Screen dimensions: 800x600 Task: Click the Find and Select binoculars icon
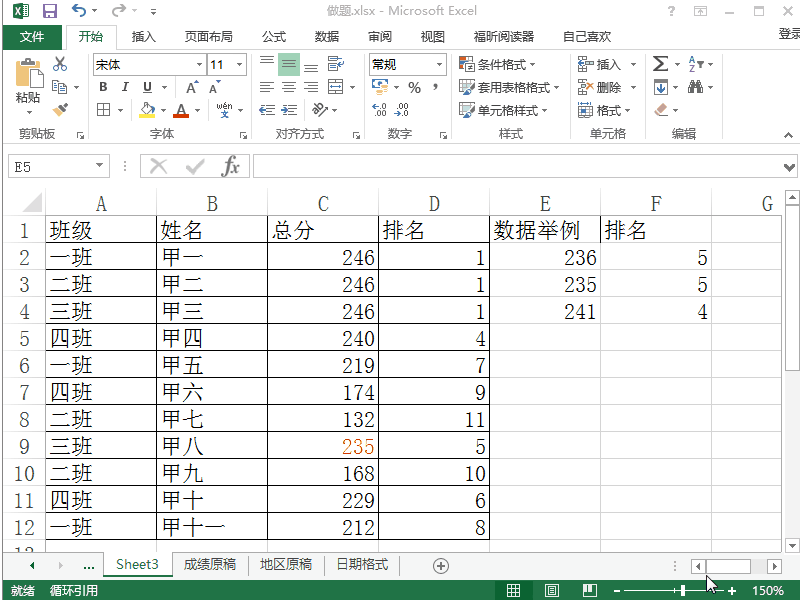[695, 87]
